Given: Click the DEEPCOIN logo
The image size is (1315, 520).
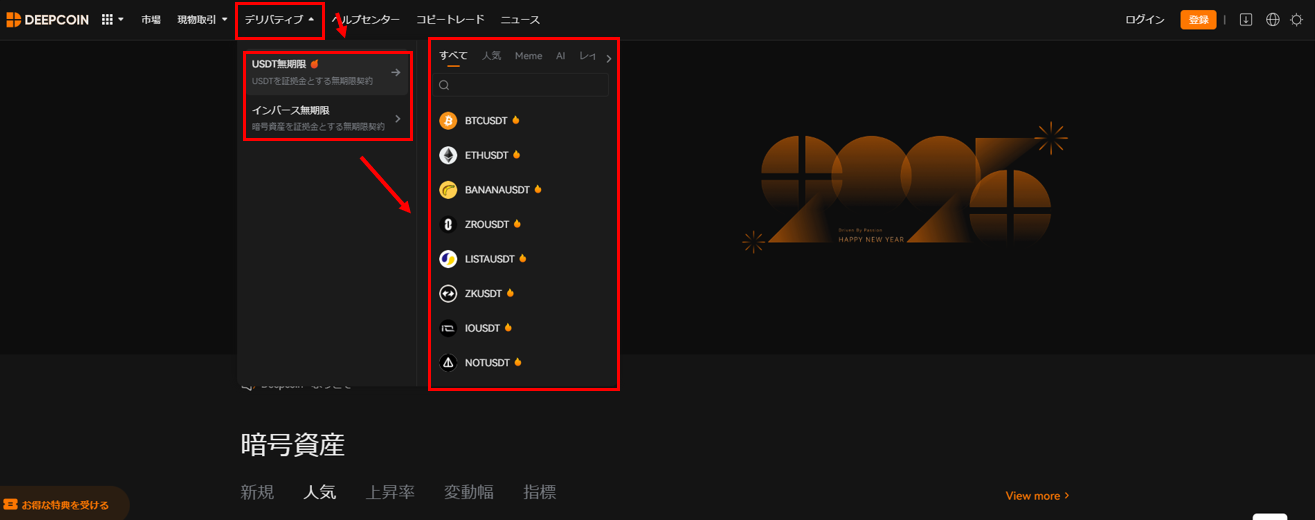Looking at the screenshot, I should click(46, 19).
